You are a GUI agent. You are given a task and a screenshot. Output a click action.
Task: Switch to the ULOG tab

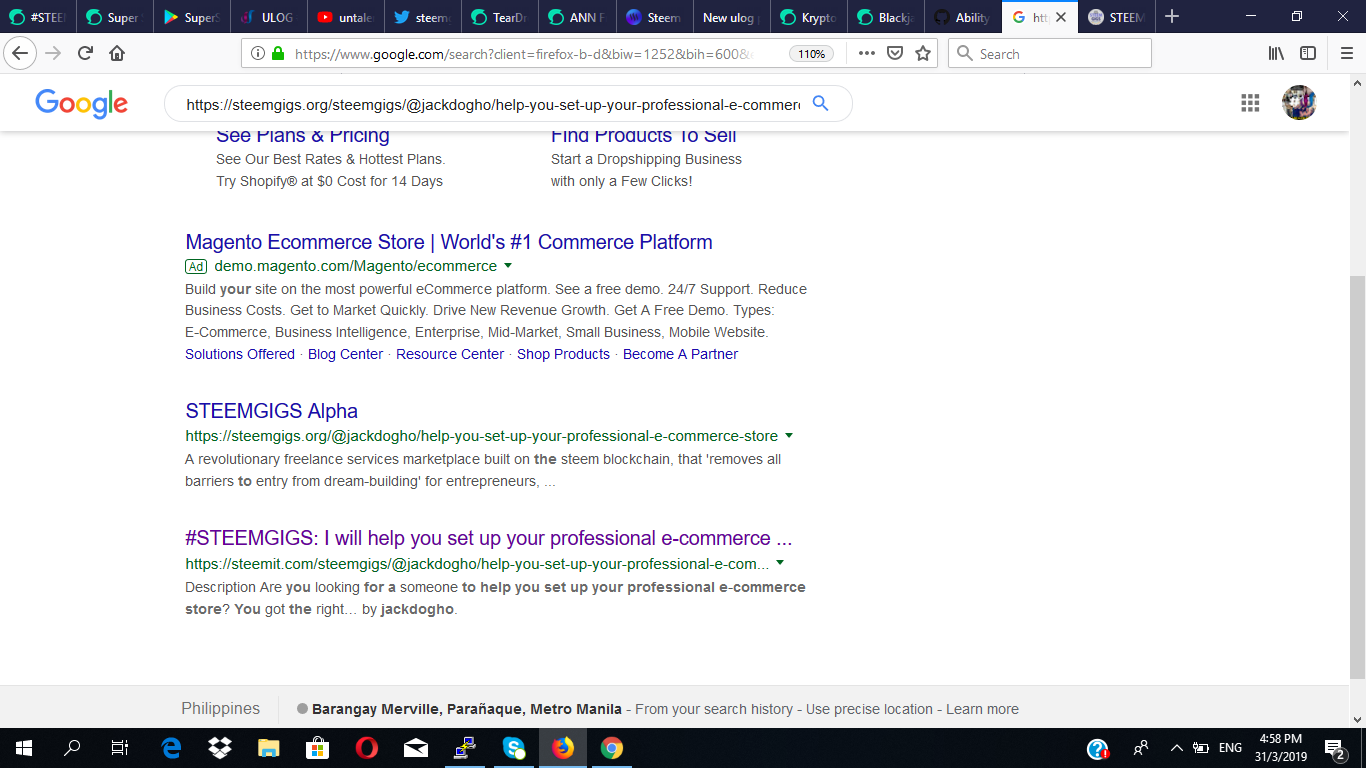click(x=270, y=17)
